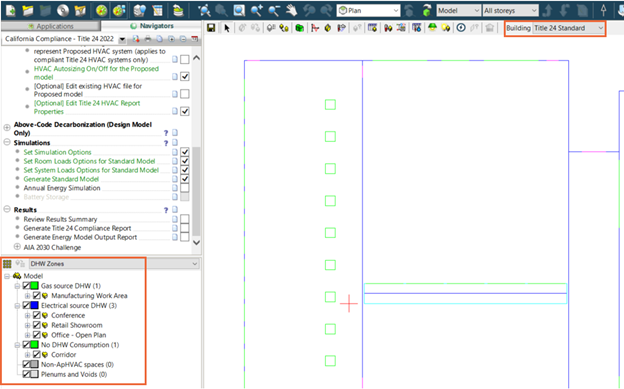Check Generate Title 24 Compliance Report checkbox
The image size is (624, 389).
coord(185,228)
